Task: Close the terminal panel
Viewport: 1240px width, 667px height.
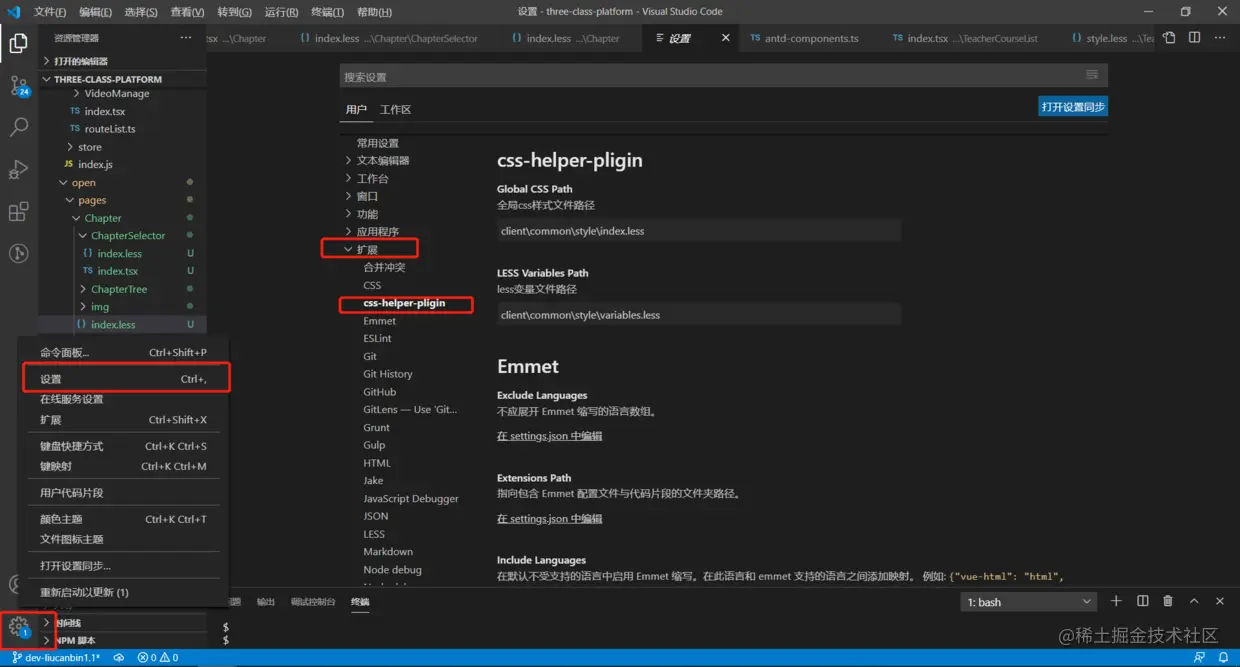Action: point(1220,601)
